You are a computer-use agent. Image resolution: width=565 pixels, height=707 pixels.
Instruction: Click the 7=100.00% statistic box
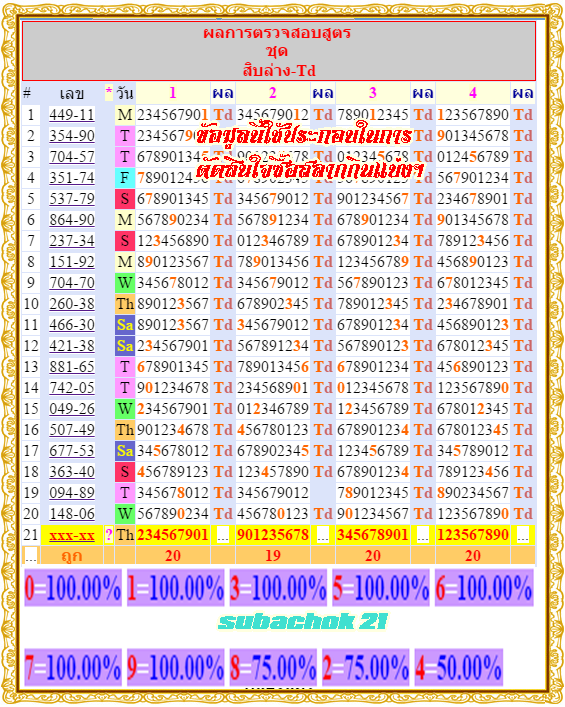click(73, 667)
